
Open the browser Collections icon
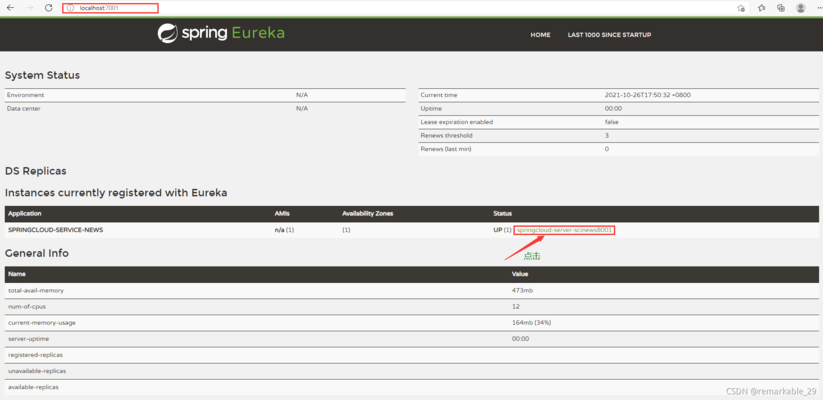pyautogui.click(x=781, y=8)
